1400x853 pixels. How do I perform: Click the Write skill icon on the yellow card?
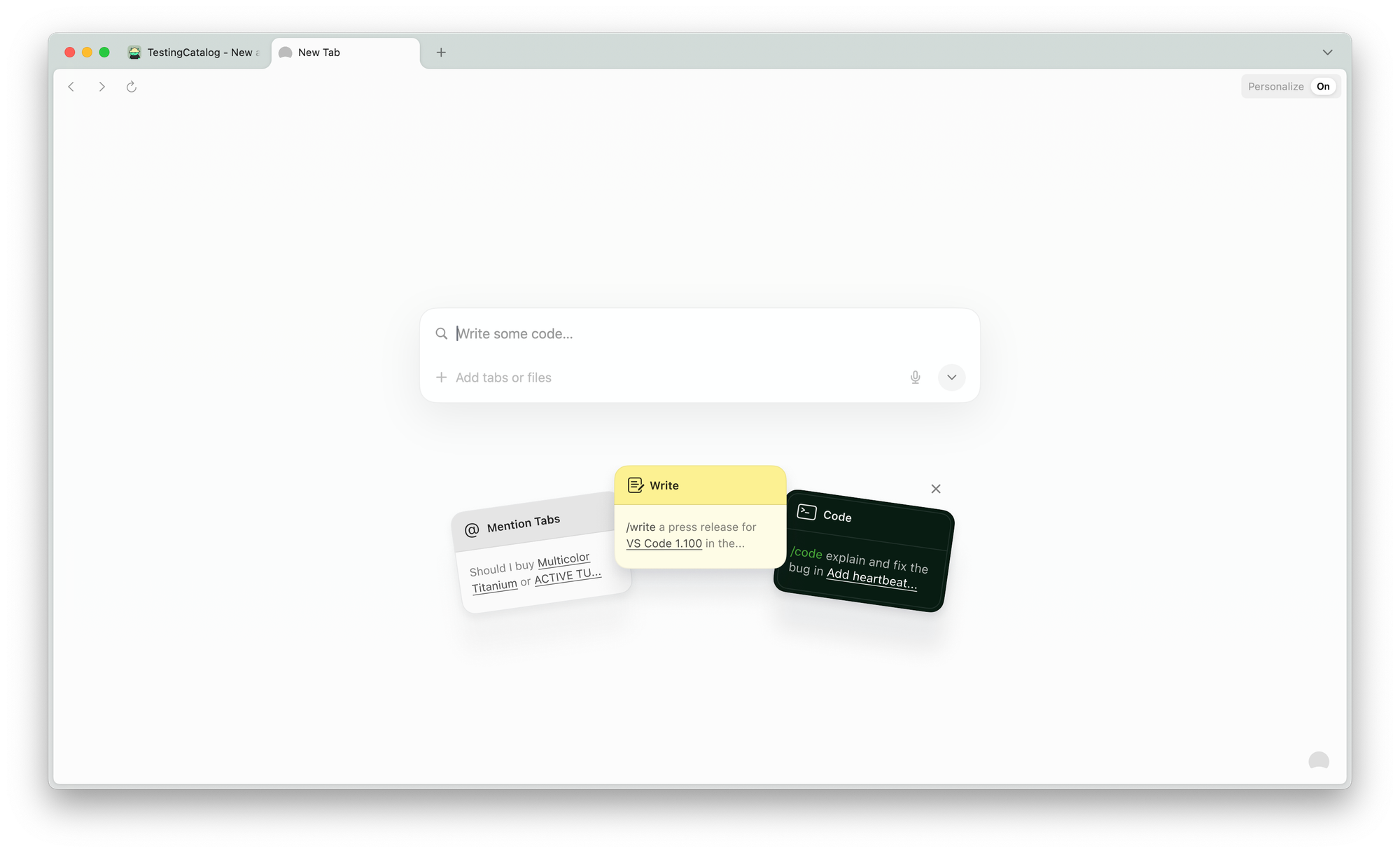[636, 484]
